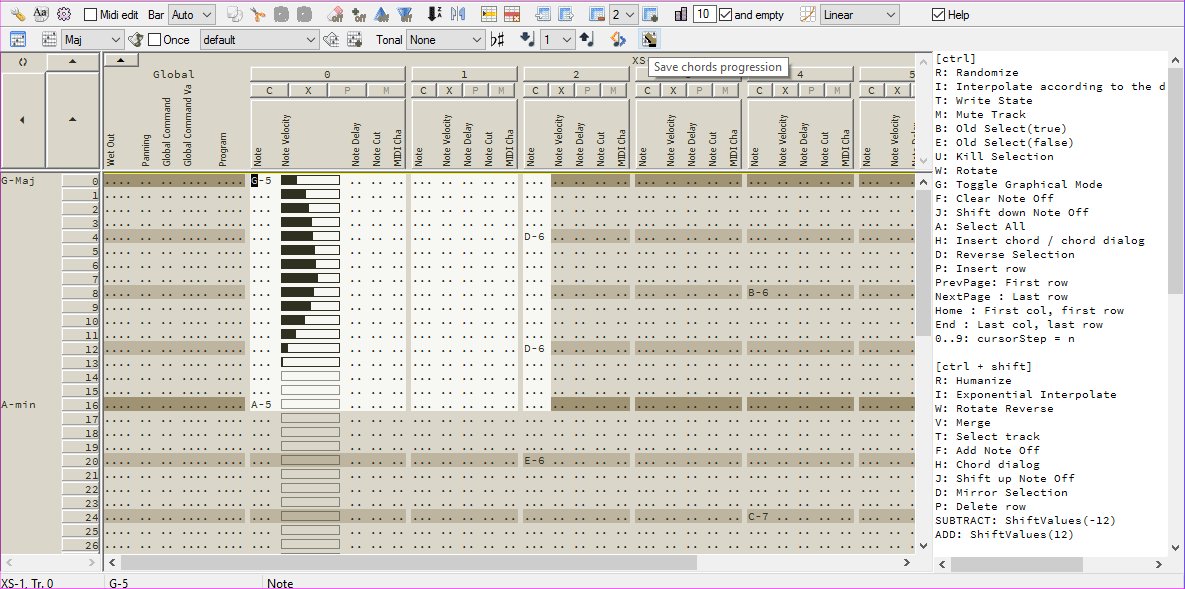Click Save chords progression icon

[648, 39]
